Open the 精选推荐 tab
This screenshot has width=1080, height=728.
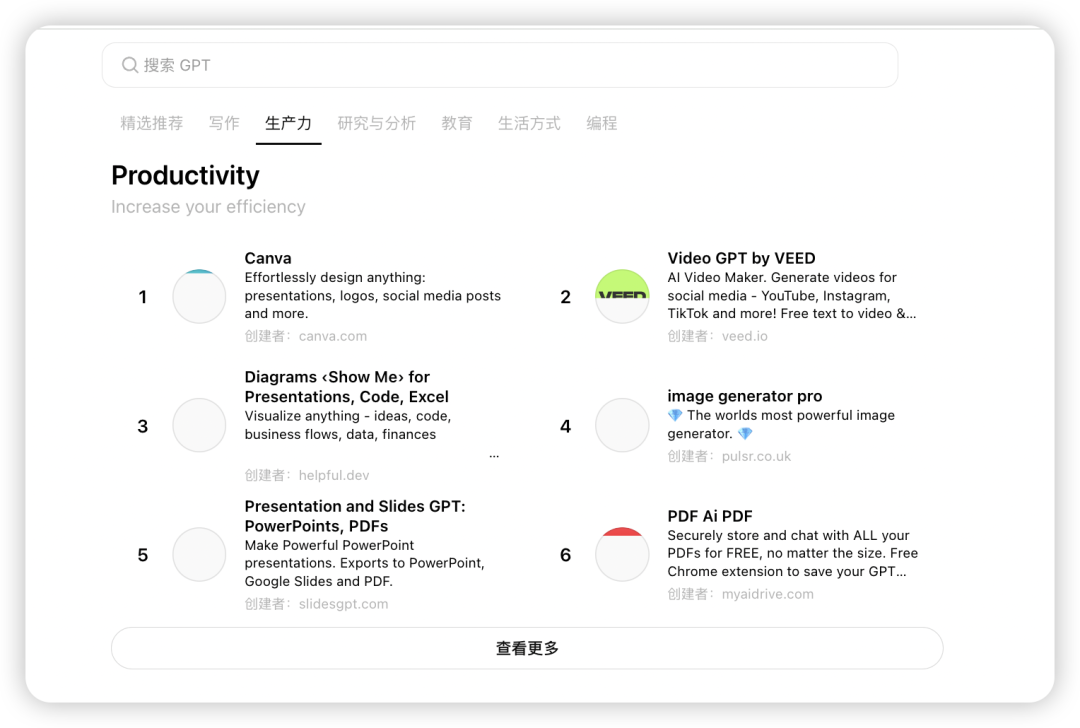point(152,123)
